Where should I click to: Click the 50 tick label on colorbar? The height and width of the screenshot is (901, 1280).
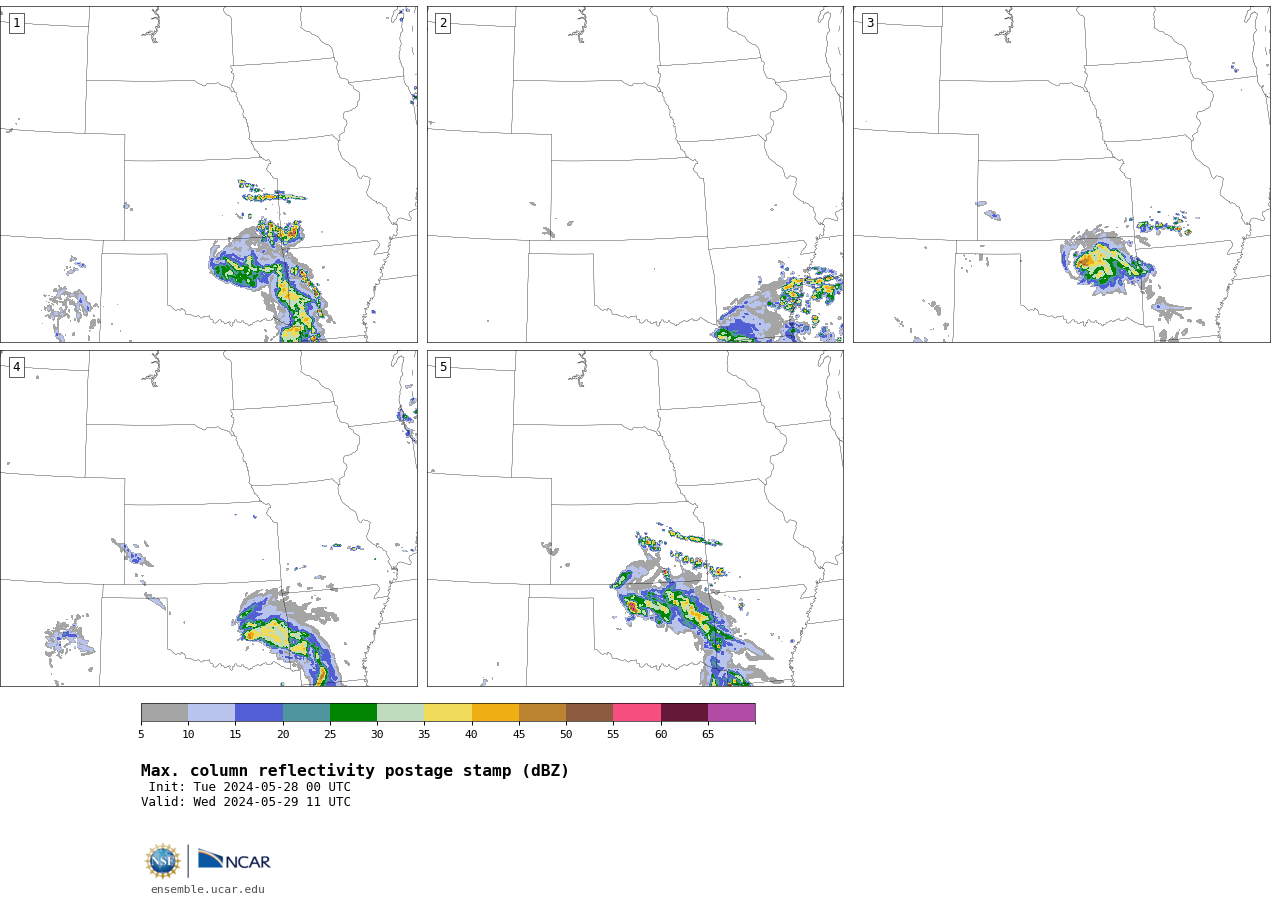coord(566,735)
